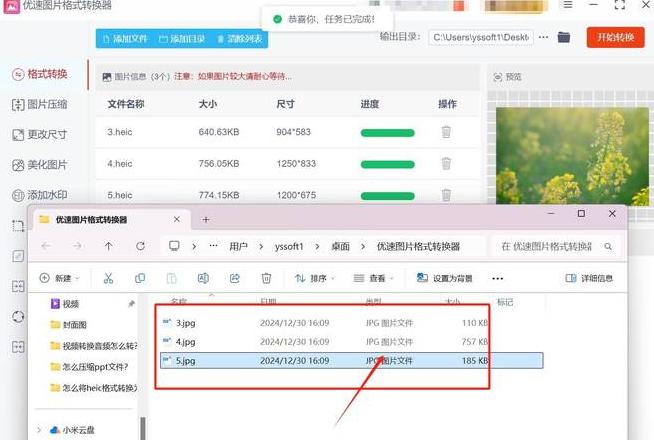Toggle the 详细信息 details pane
The width and height of the screenshot is (654, 440).
(x=589, y=278)
